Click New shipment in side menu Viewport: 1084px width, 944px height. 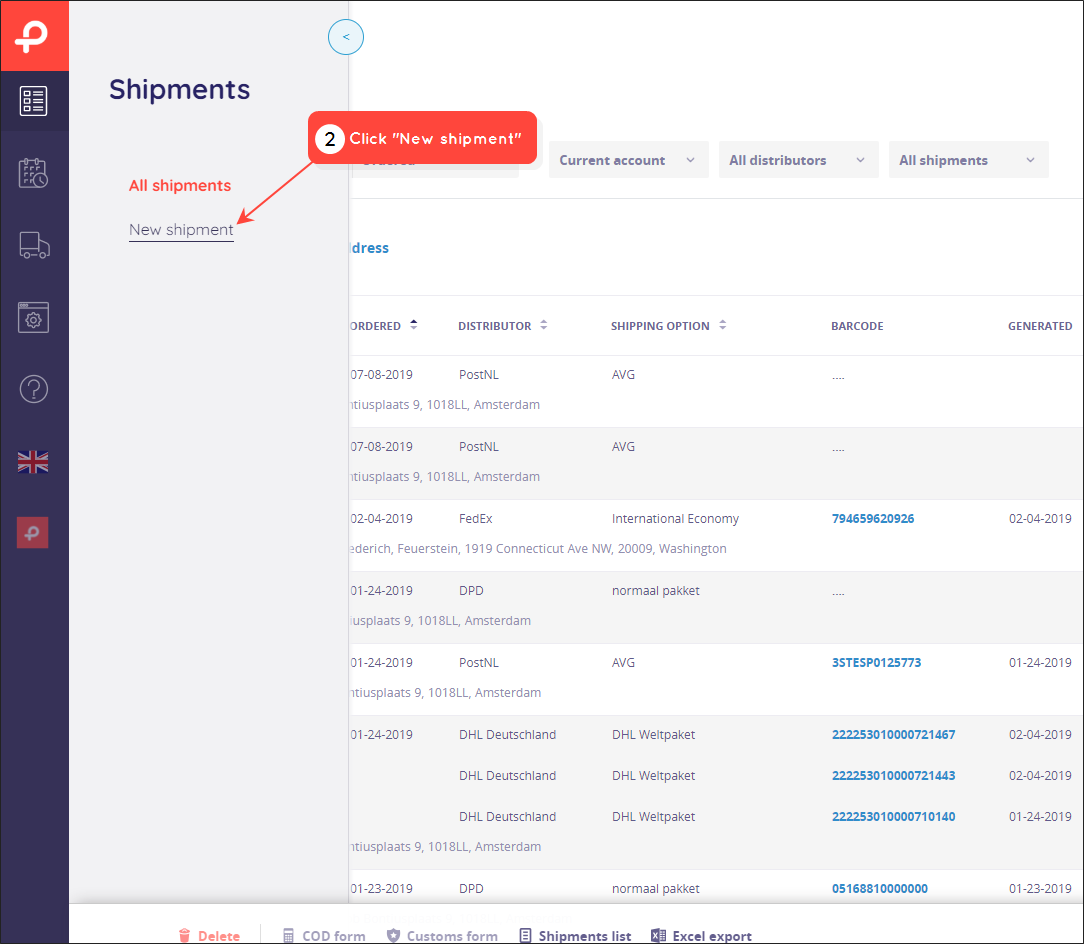coord(181,230)
